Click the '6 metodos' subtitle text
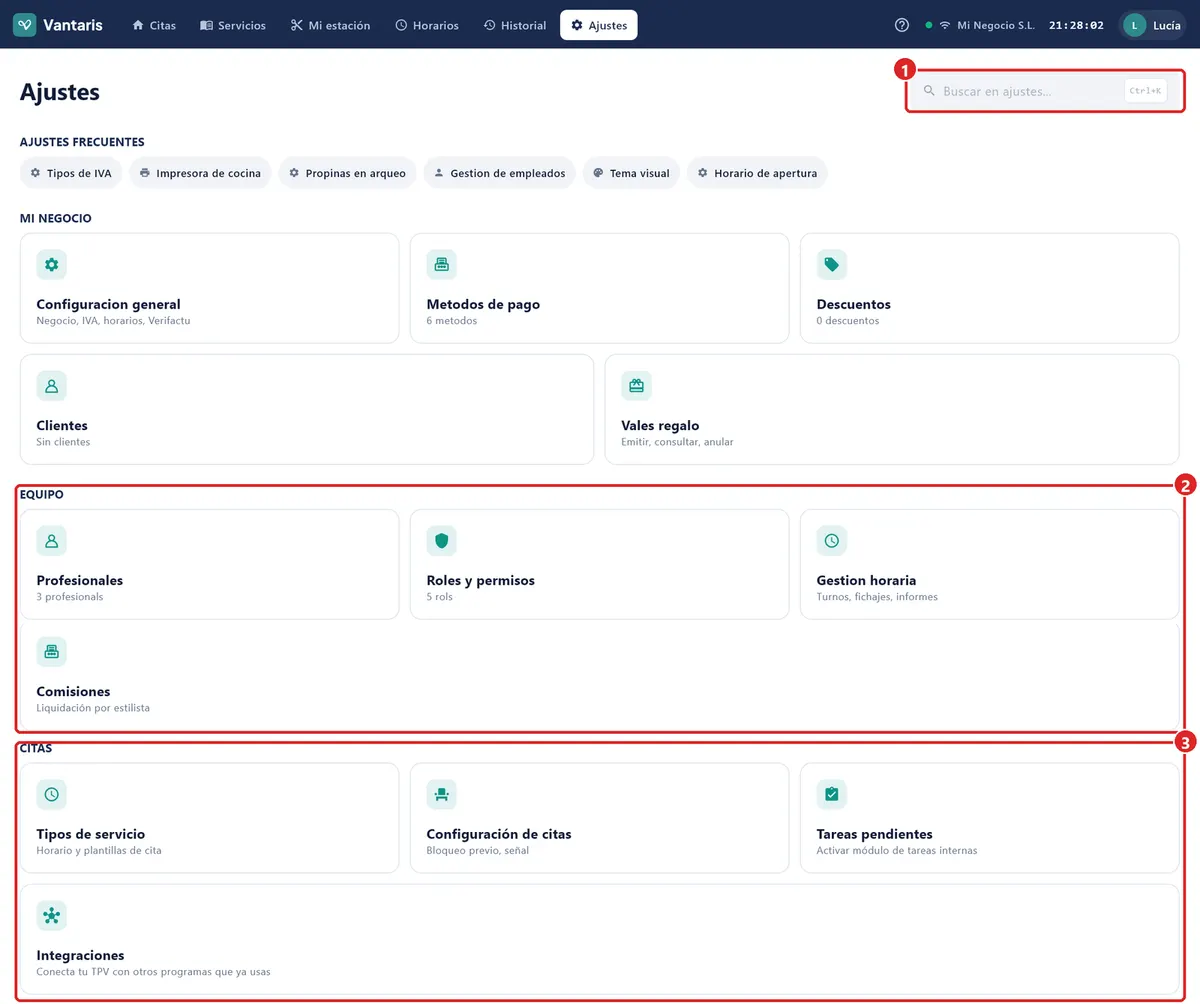 (x=452, y=321)
